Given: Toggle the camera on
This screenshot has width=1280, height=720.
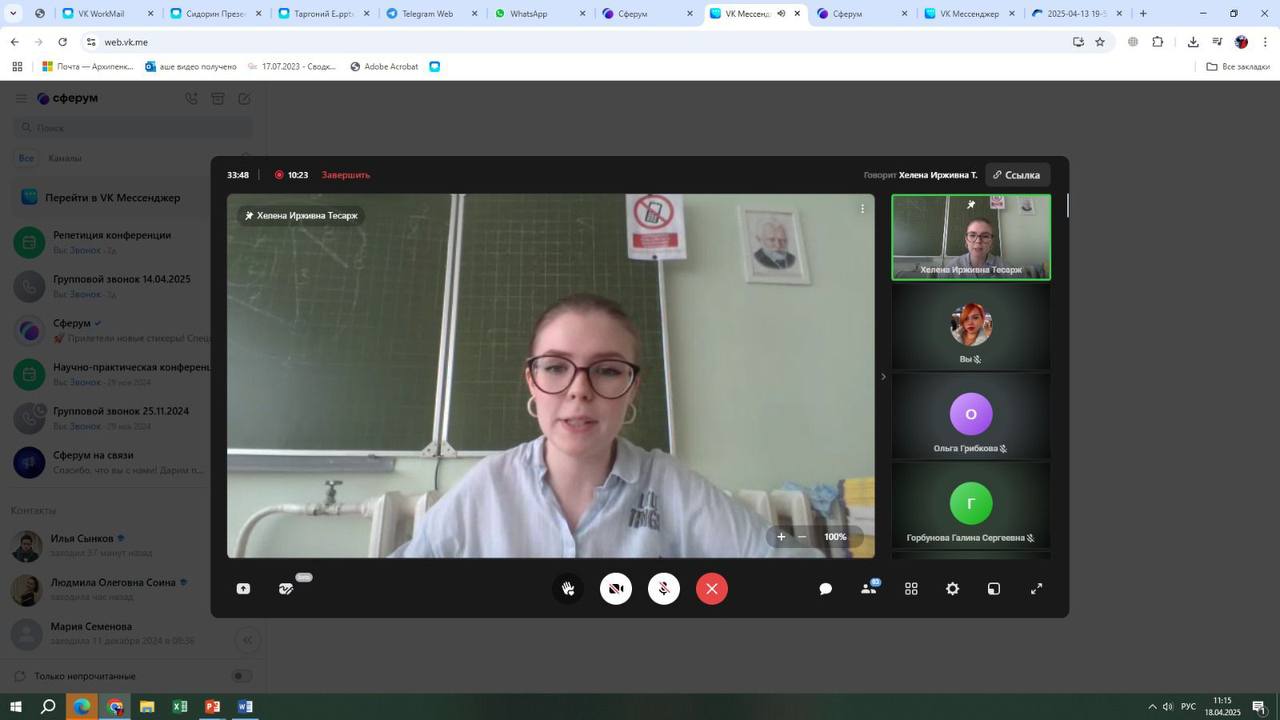Looking at the screenshot, I should (x=616, y=589).
